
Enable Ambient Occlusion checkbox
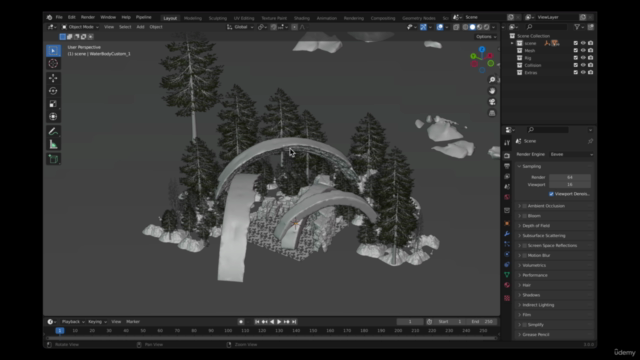tap(524, 206)
